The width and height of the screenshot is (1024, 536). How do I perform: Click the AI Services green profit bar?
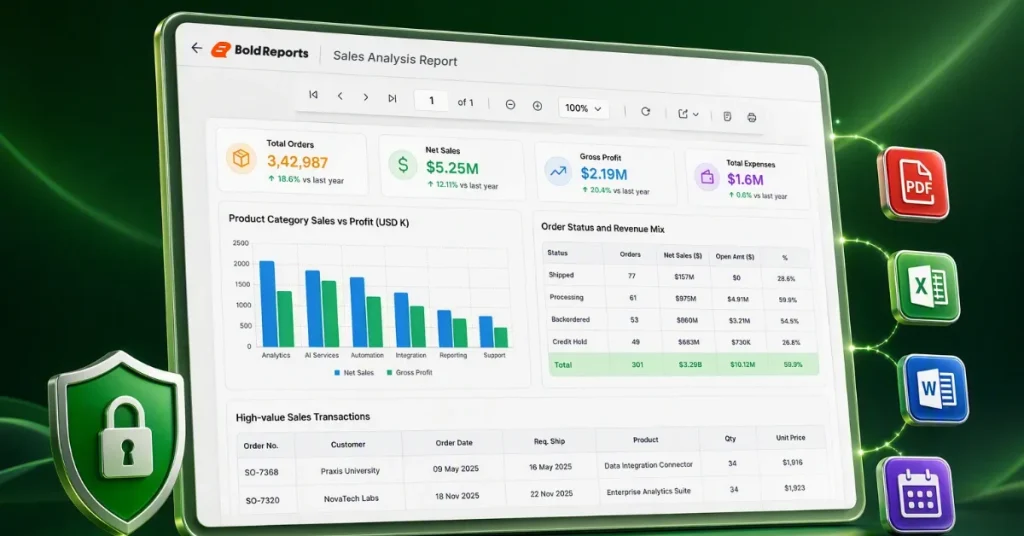point(330,314)
